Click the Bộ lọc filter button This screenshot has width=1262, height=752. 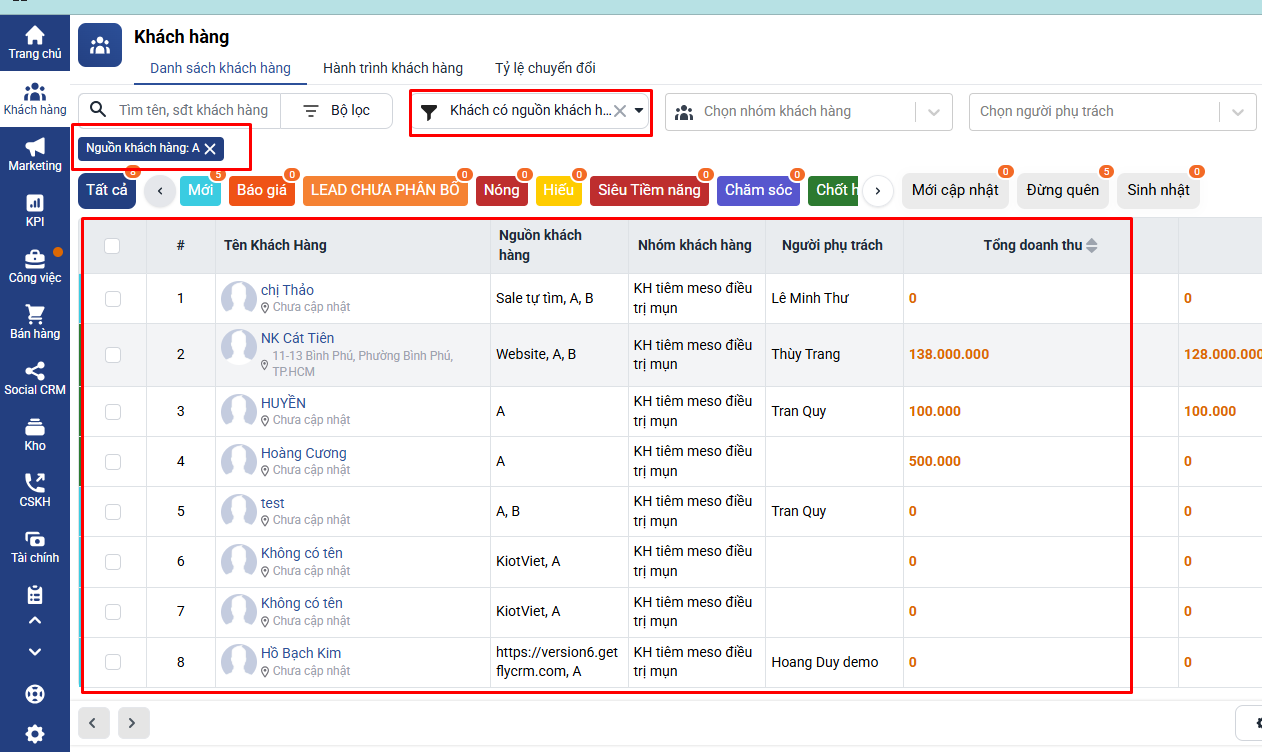pyautogui.click(x=337, y=110)
